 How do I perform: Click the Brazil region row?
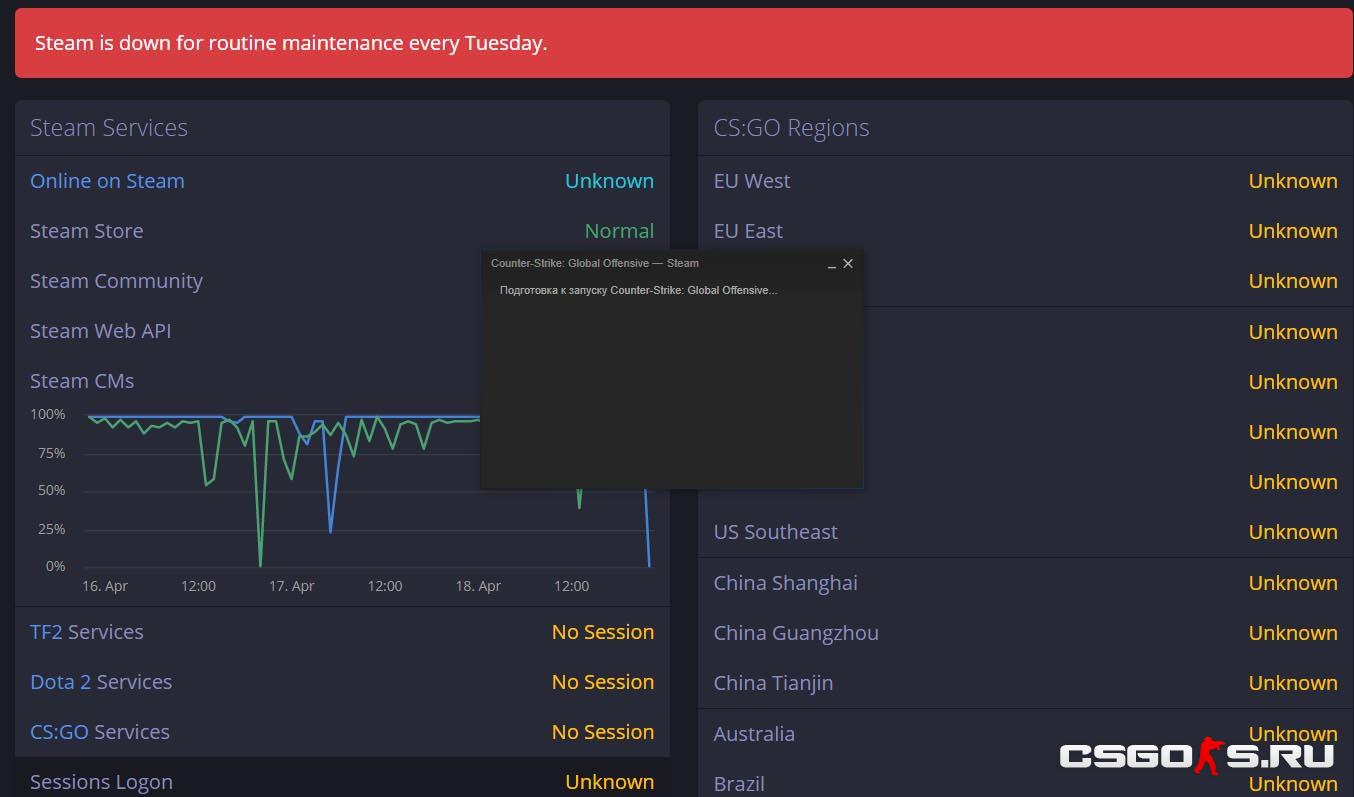coord(1025,780)
